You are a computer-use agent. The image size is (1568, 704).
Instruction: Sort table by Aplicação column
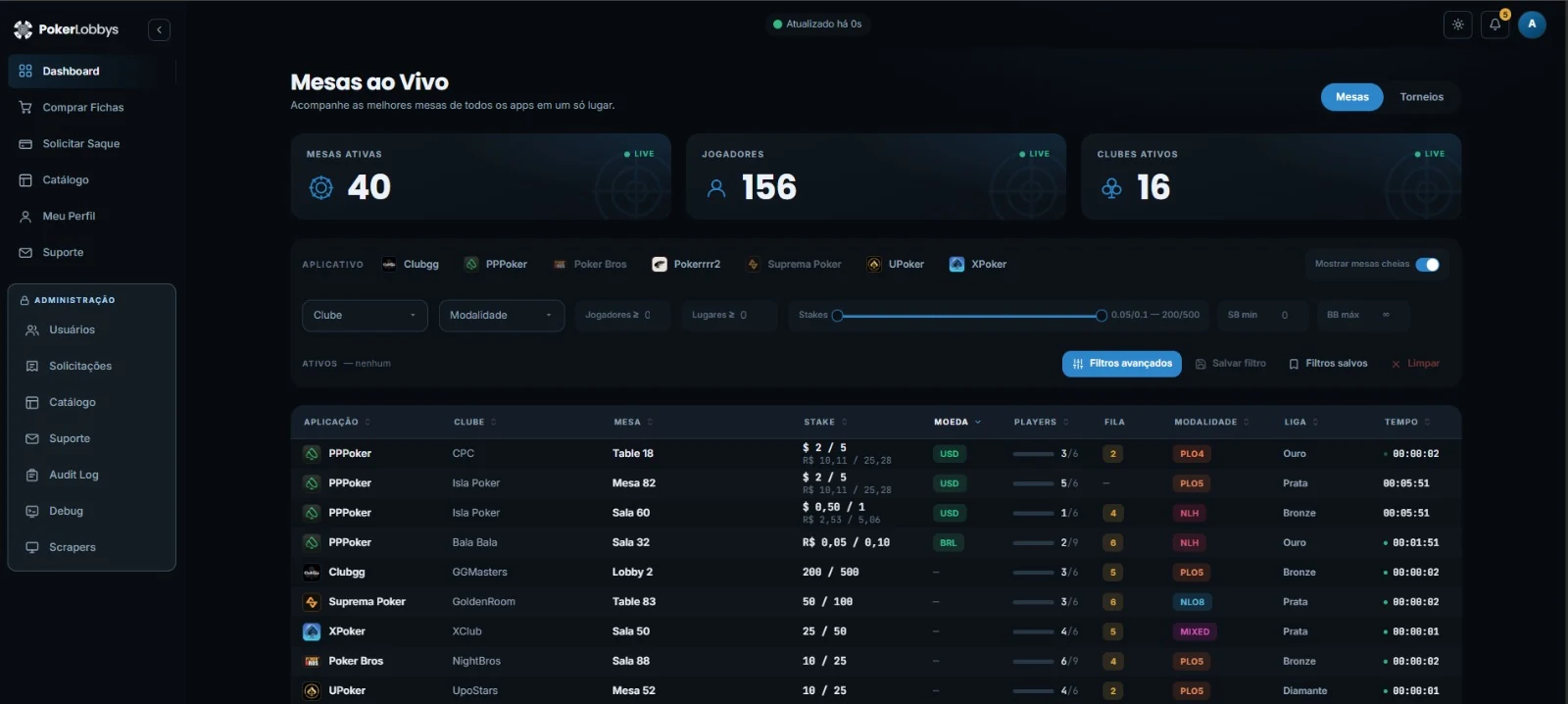(x=337, y=422)
